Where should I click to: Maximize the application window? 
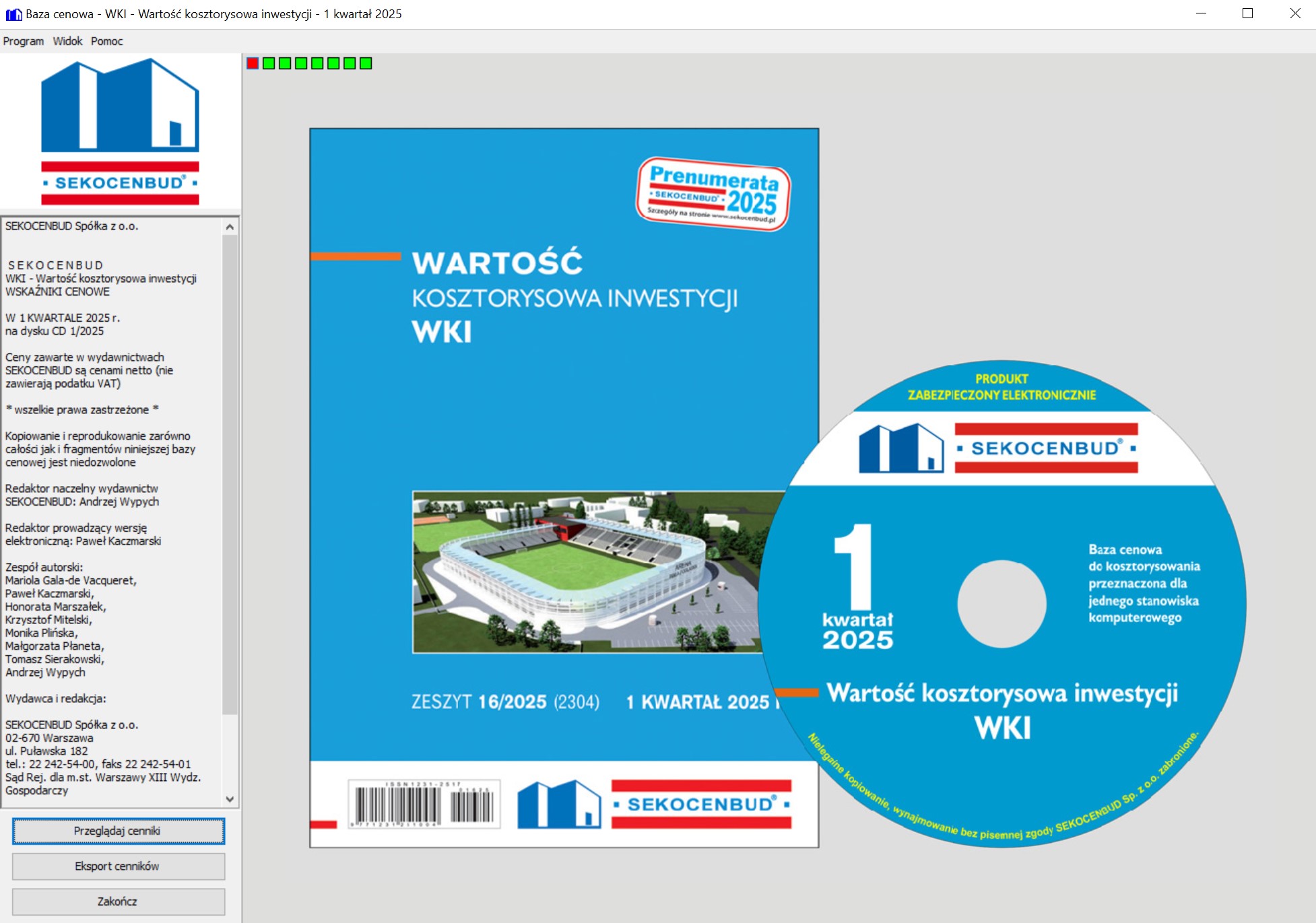tap(1247, 13)
